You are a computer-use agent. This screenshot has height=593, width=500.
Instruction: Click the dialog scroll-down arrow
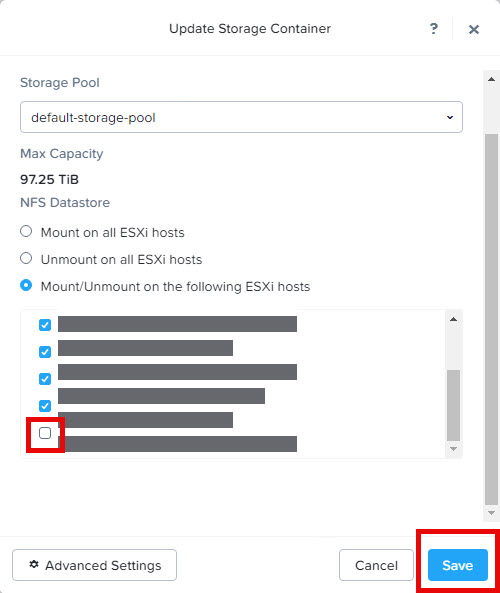(491, 513)
